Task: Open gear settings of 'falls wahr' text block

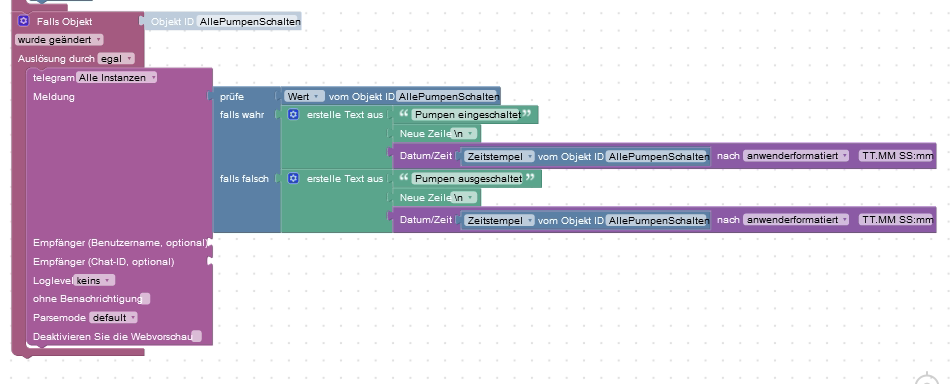Action: tap(293, 114)
